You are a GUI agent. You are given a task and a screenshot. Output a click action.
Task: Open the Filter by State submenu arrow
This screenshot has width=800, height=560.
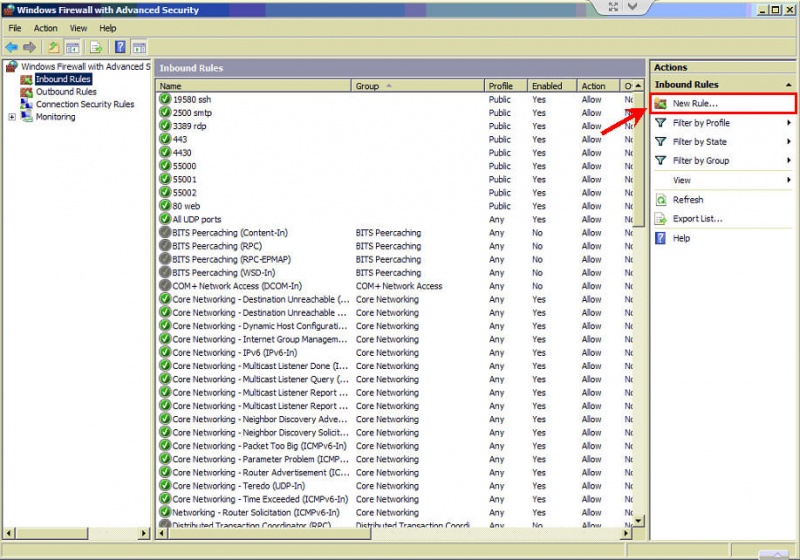coord(789,142)
